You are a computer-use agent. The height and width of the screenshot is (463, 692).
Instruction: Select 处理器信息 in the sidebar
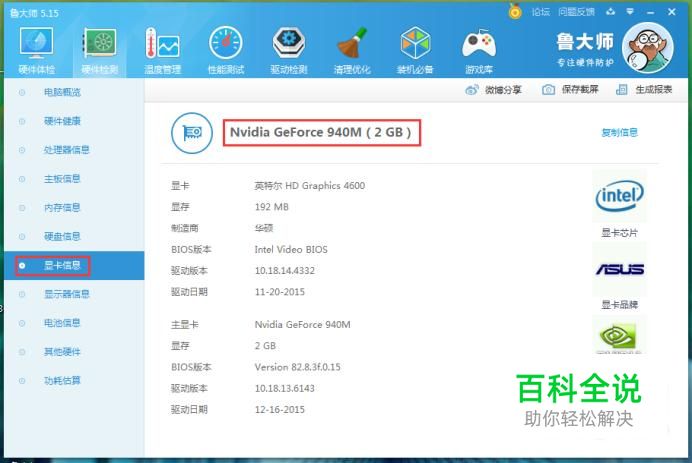[x=67, y=150]
